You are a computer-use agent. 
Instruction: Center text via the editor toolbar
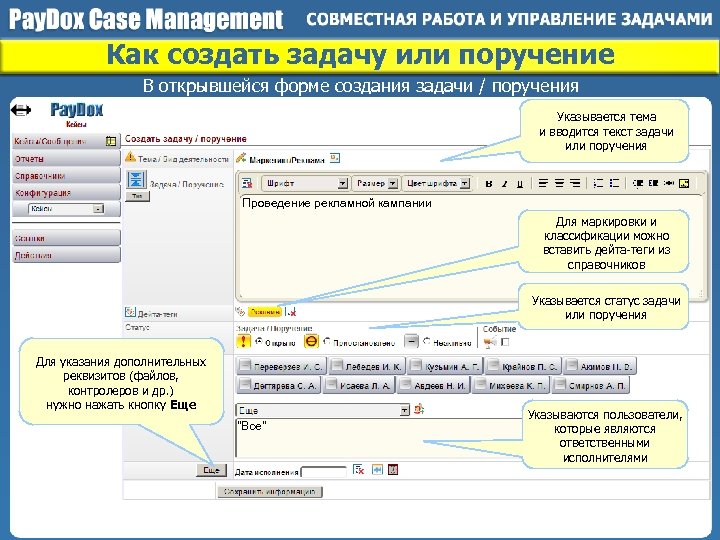(x=559, y=183)
